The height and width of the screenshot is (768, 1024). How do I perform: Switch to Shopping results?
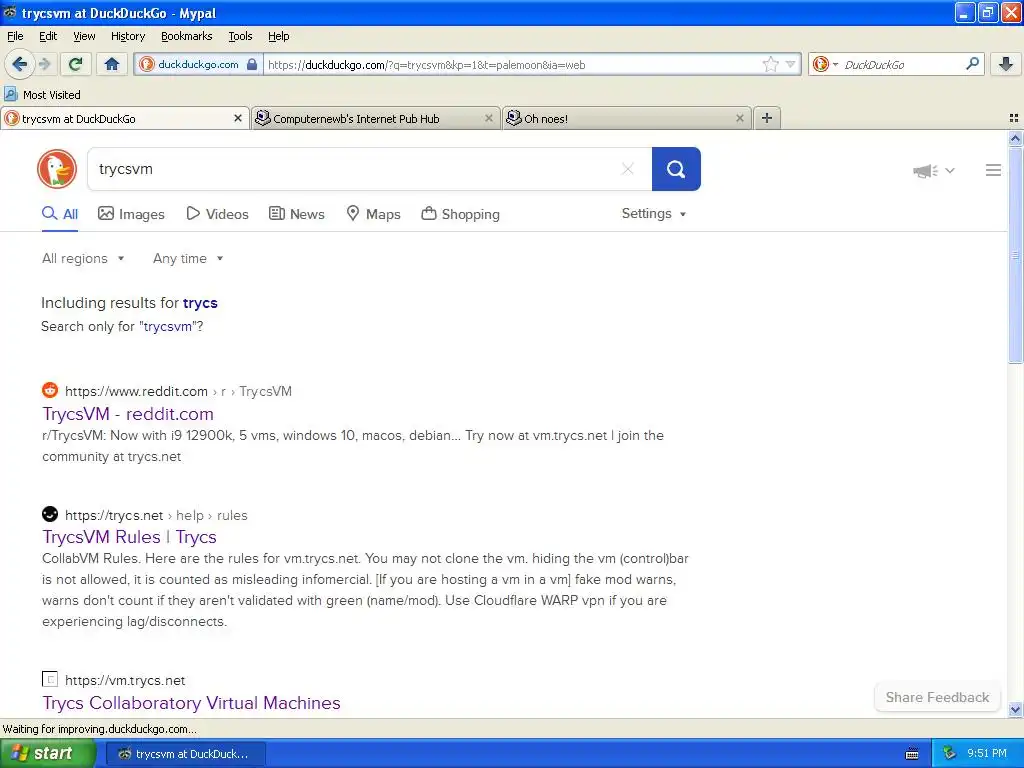pyautogui.click(x=460, y=214)
